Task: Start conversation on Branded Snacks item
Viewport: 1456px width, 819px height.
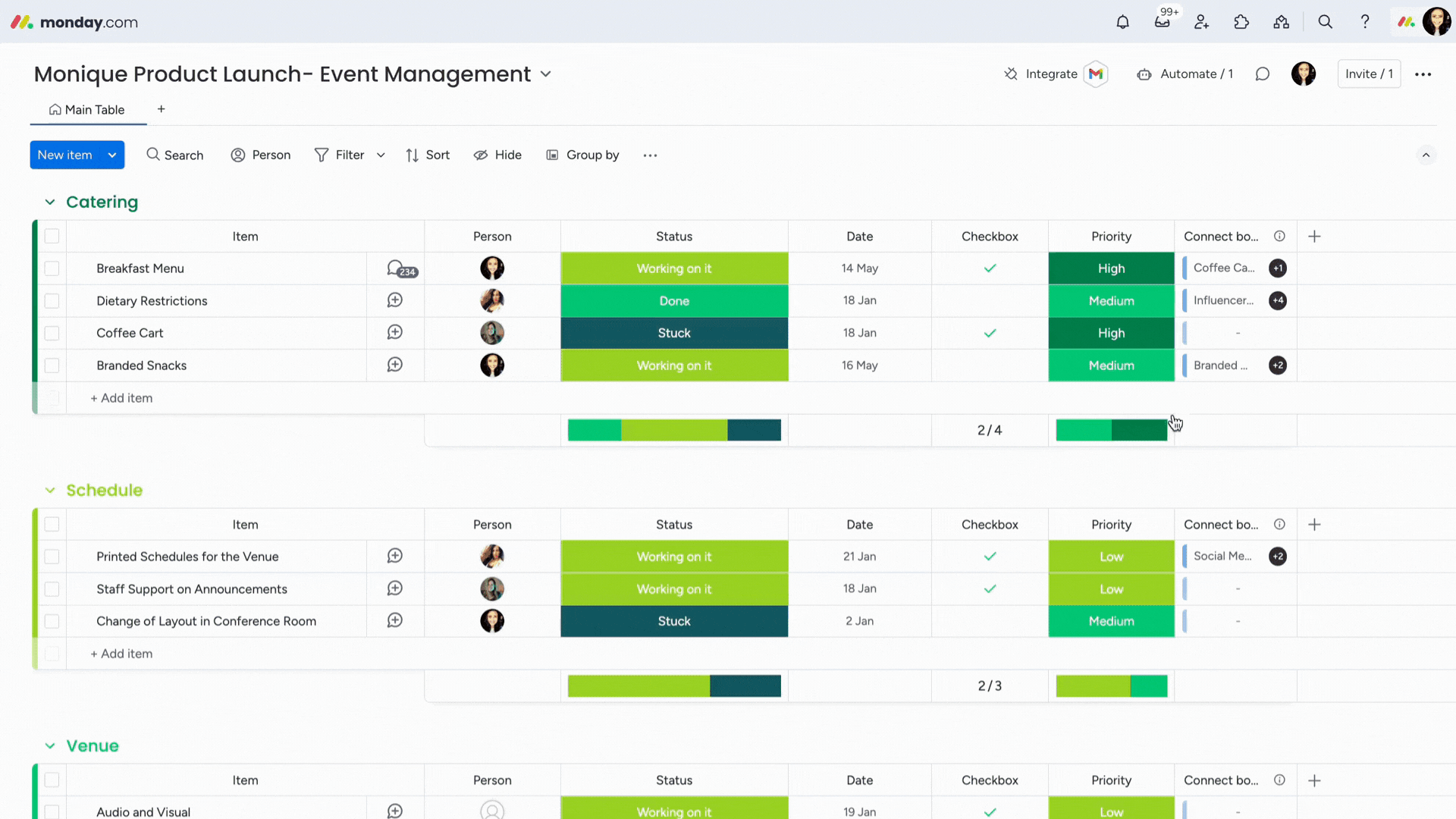Action: coord(395,365)
